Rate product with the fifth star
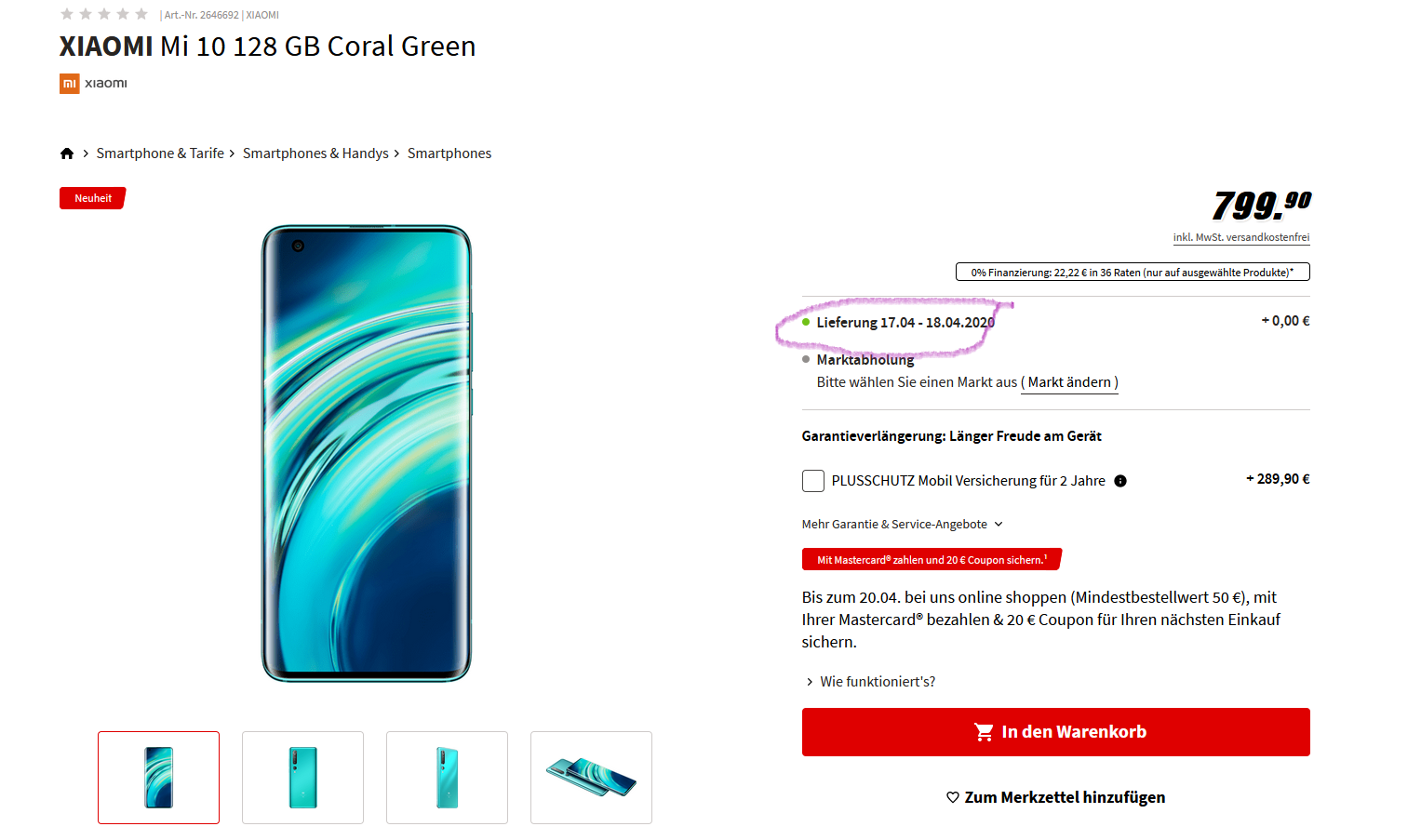The width and height of the screenshot is (1421, 840). pyautogui.click(x=141, y=14)
